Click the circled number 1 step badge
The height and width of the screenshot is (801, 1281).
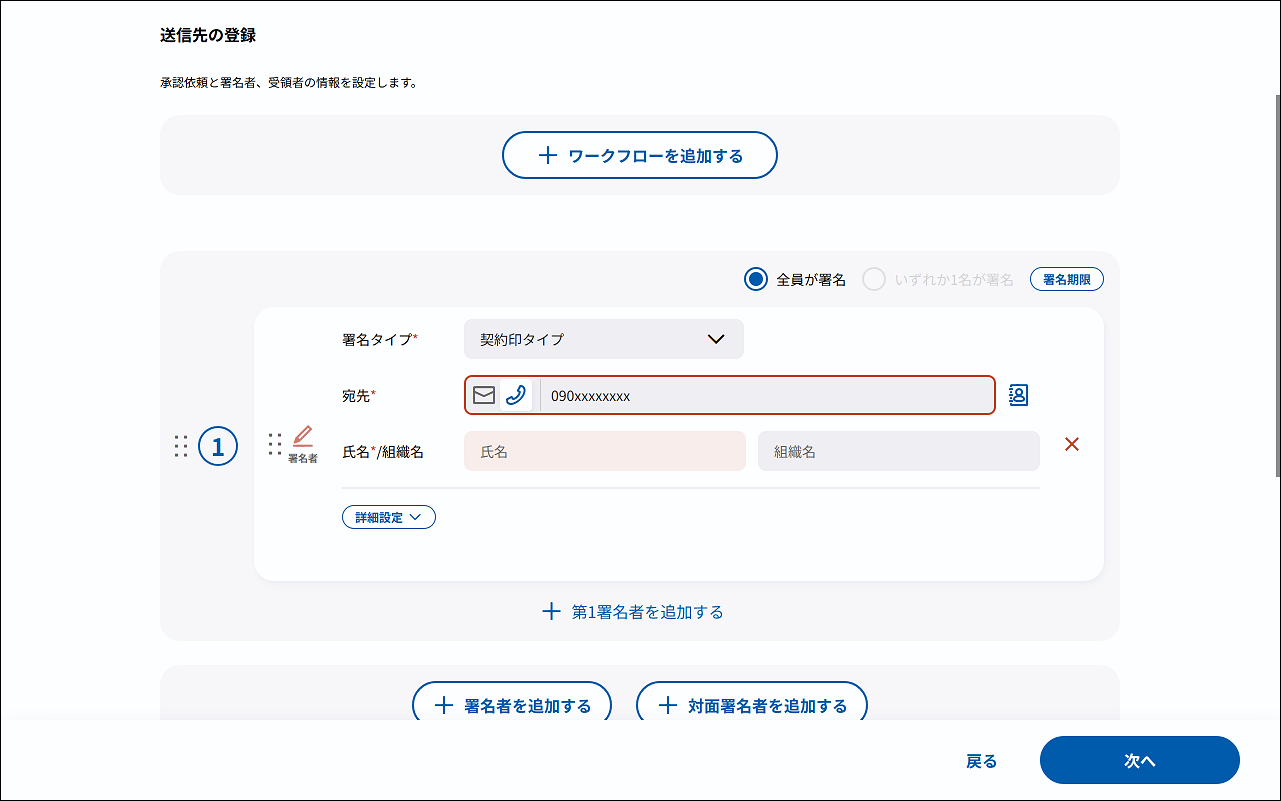pos(218,446)
